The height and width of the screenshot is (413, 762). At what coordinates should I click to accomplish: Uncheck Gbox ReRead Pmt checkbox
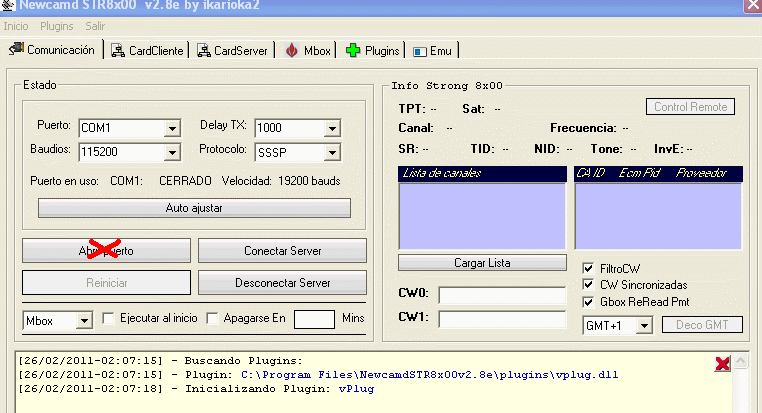click(x=588, y=302)
